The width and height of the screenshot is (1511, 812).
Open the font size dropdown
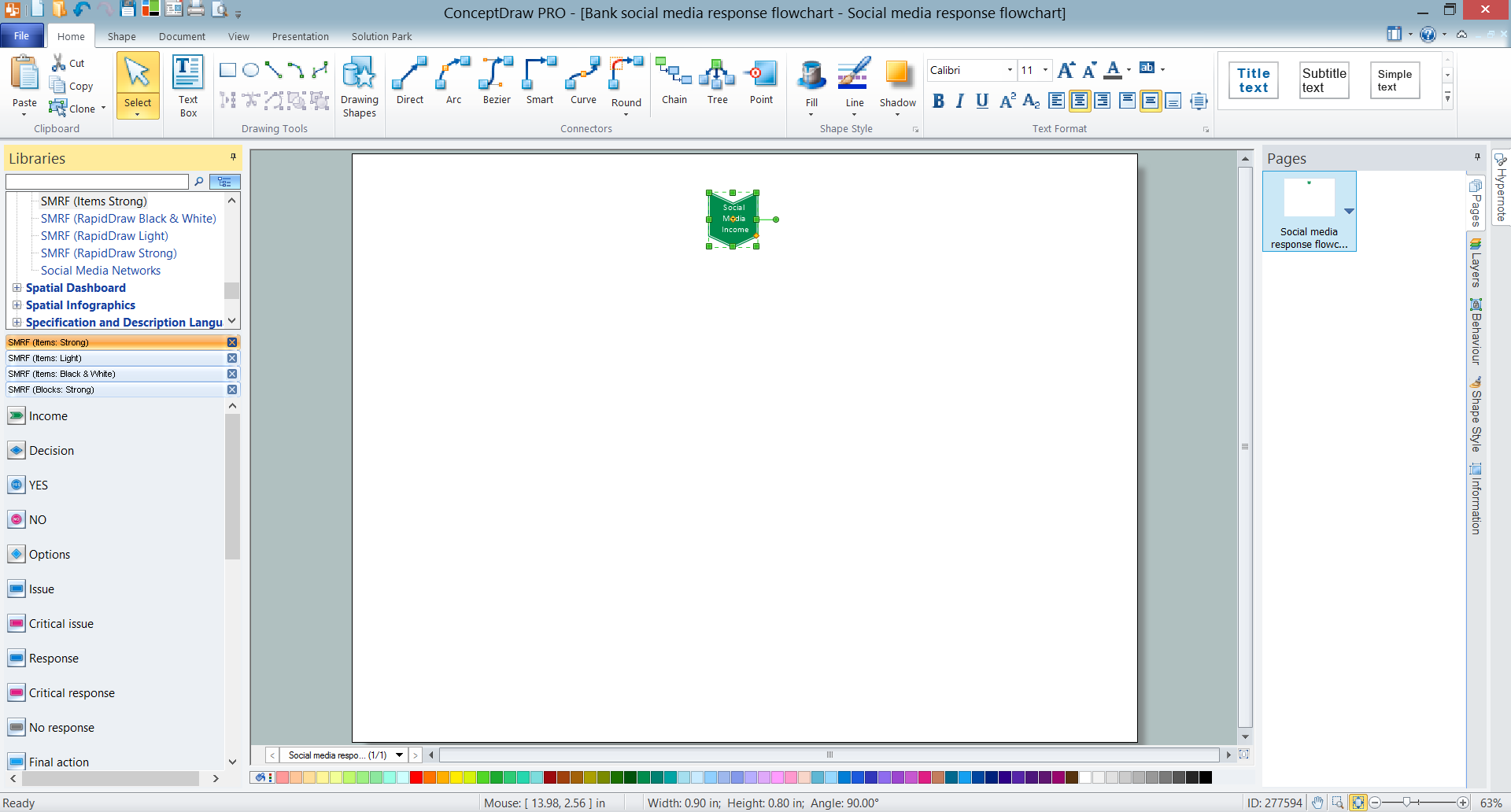(1045, 70)
